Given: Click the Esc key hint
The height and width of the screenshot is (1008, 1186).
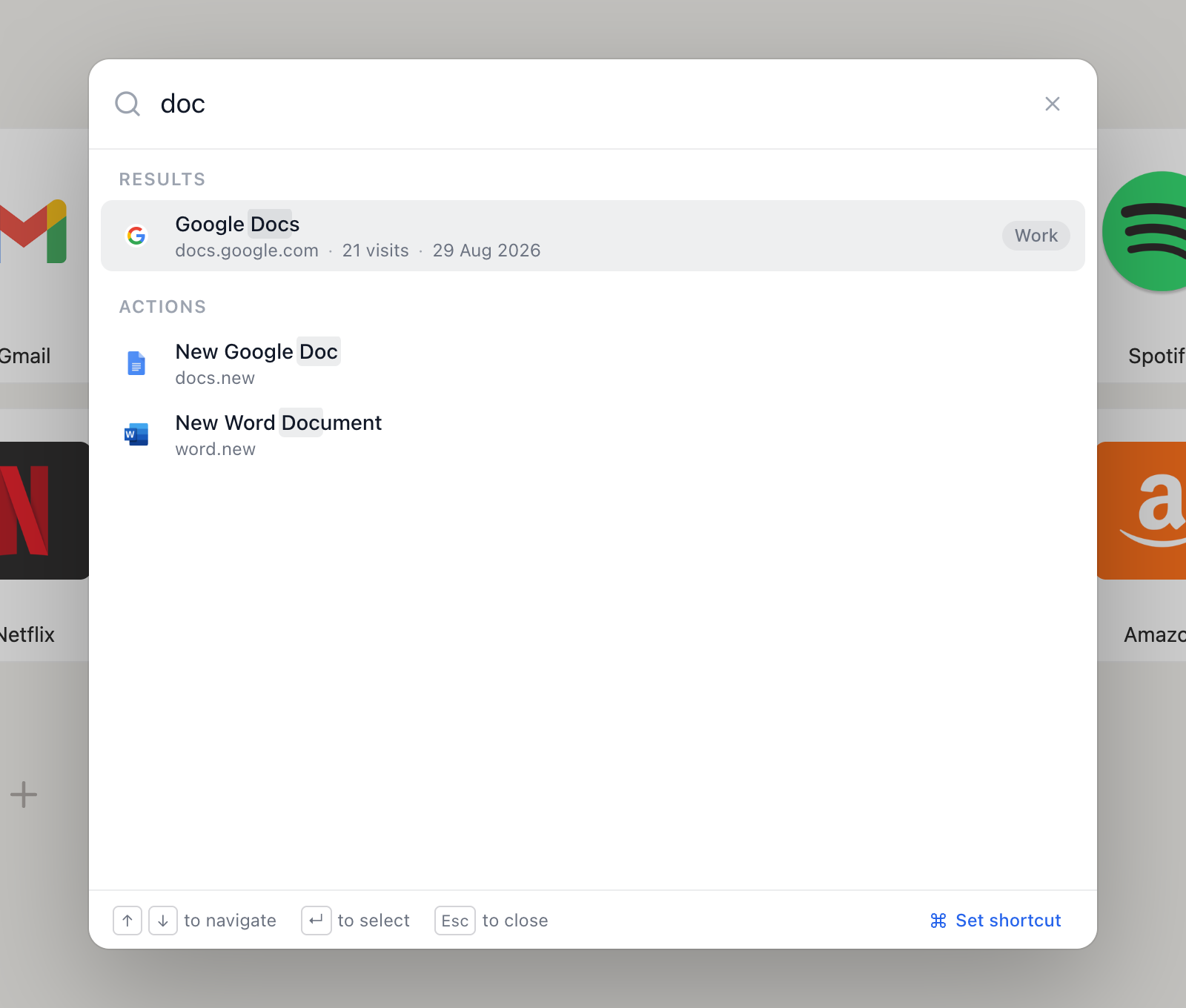Looking at the screenshot, I should [455, 921].
